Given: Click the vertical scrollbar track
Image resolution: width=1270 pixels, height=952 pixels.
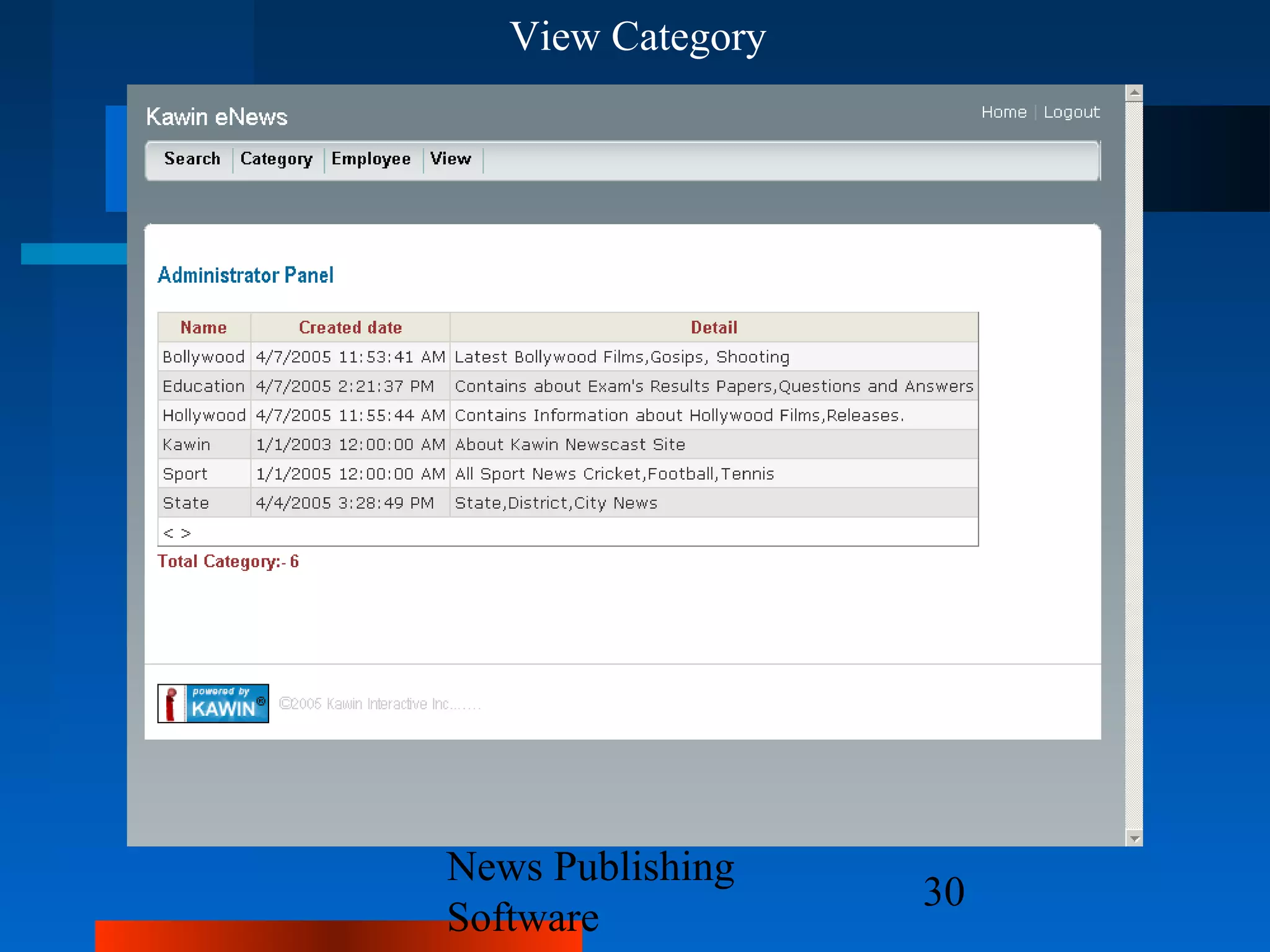Looking at the screenshot, I should (1134, 465).
